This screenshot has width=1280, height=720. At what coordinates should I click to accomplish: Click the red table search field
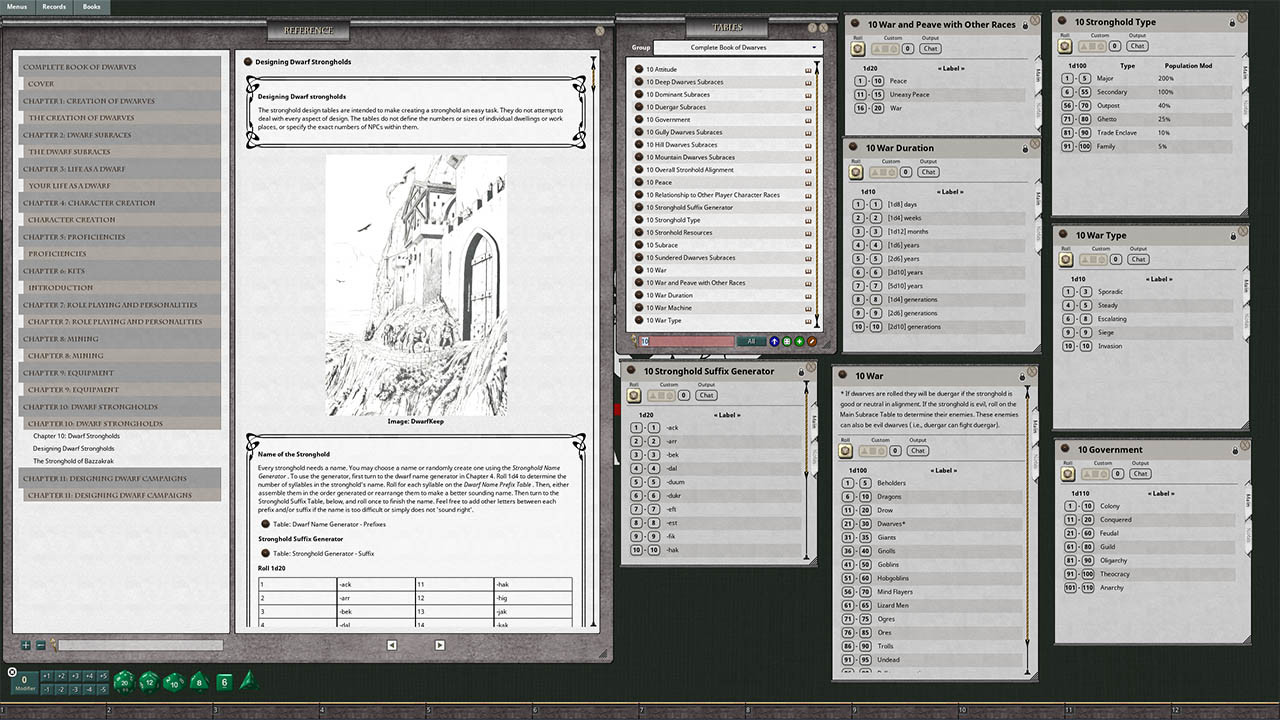pos(690,341)
